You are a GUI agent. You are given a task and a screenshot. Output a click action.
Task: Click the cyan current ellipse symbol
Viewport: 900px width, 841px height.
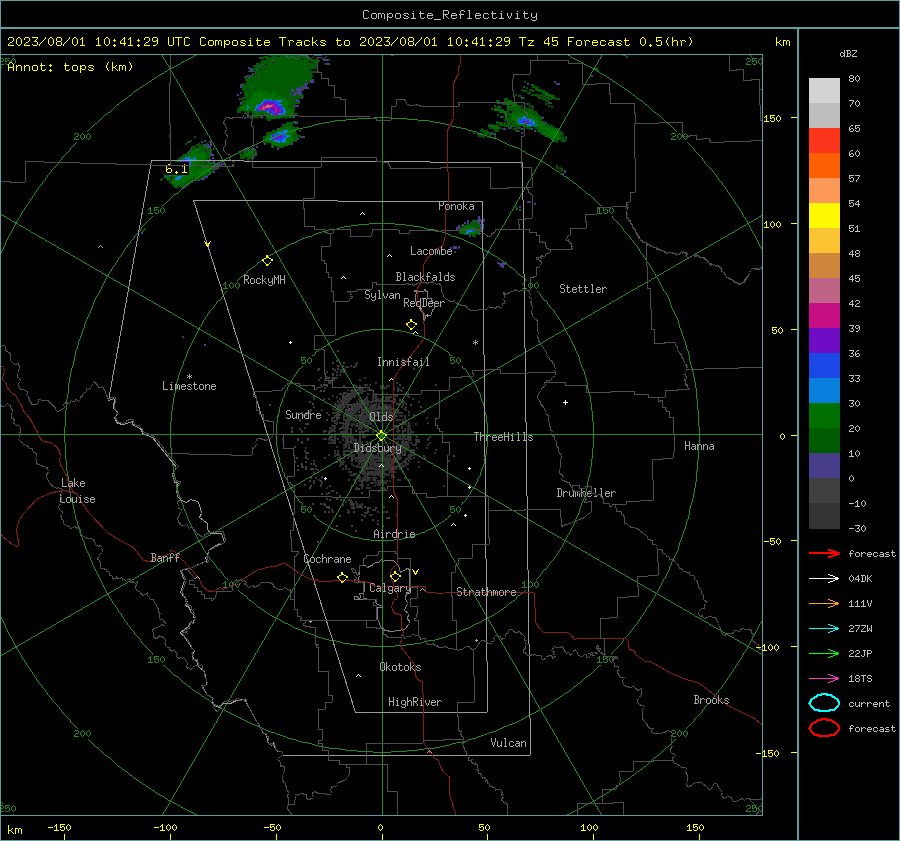[824, 703]
